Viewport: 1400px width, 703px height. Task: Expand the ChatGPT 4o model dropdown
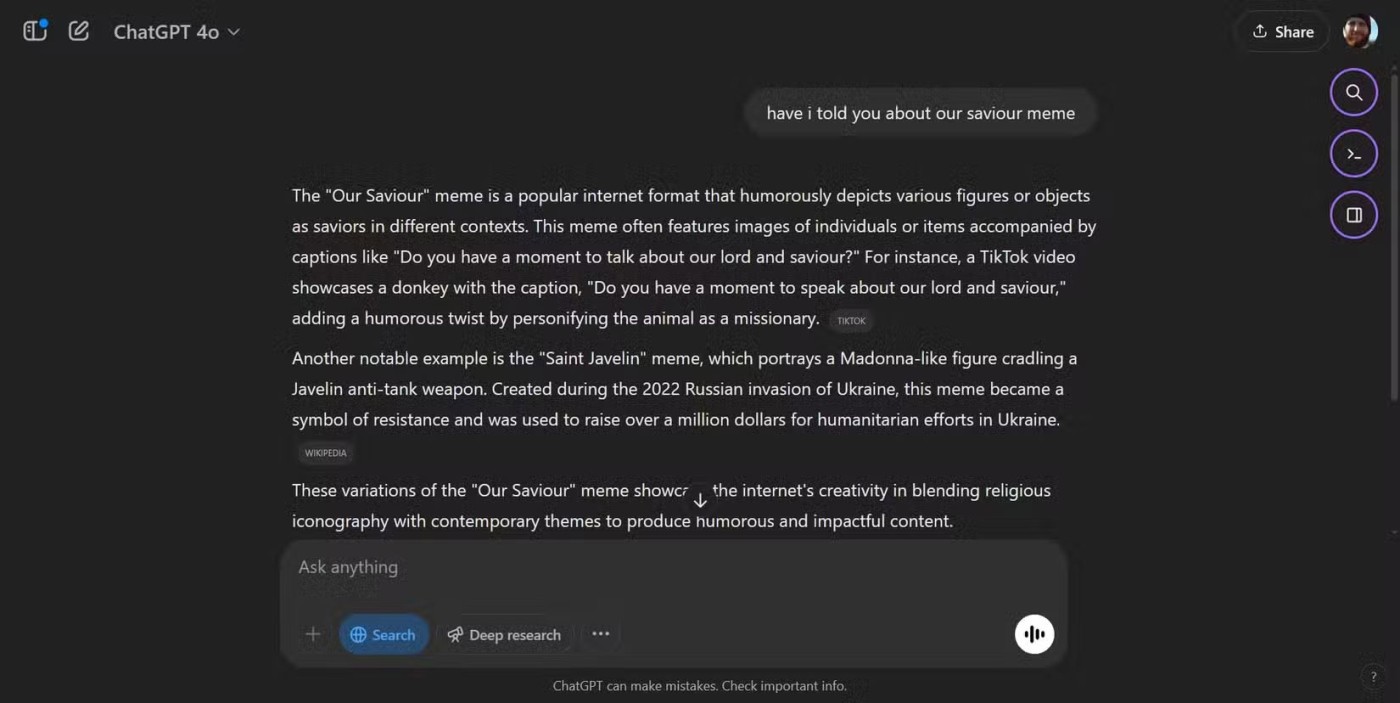click(x=176, y=32)
